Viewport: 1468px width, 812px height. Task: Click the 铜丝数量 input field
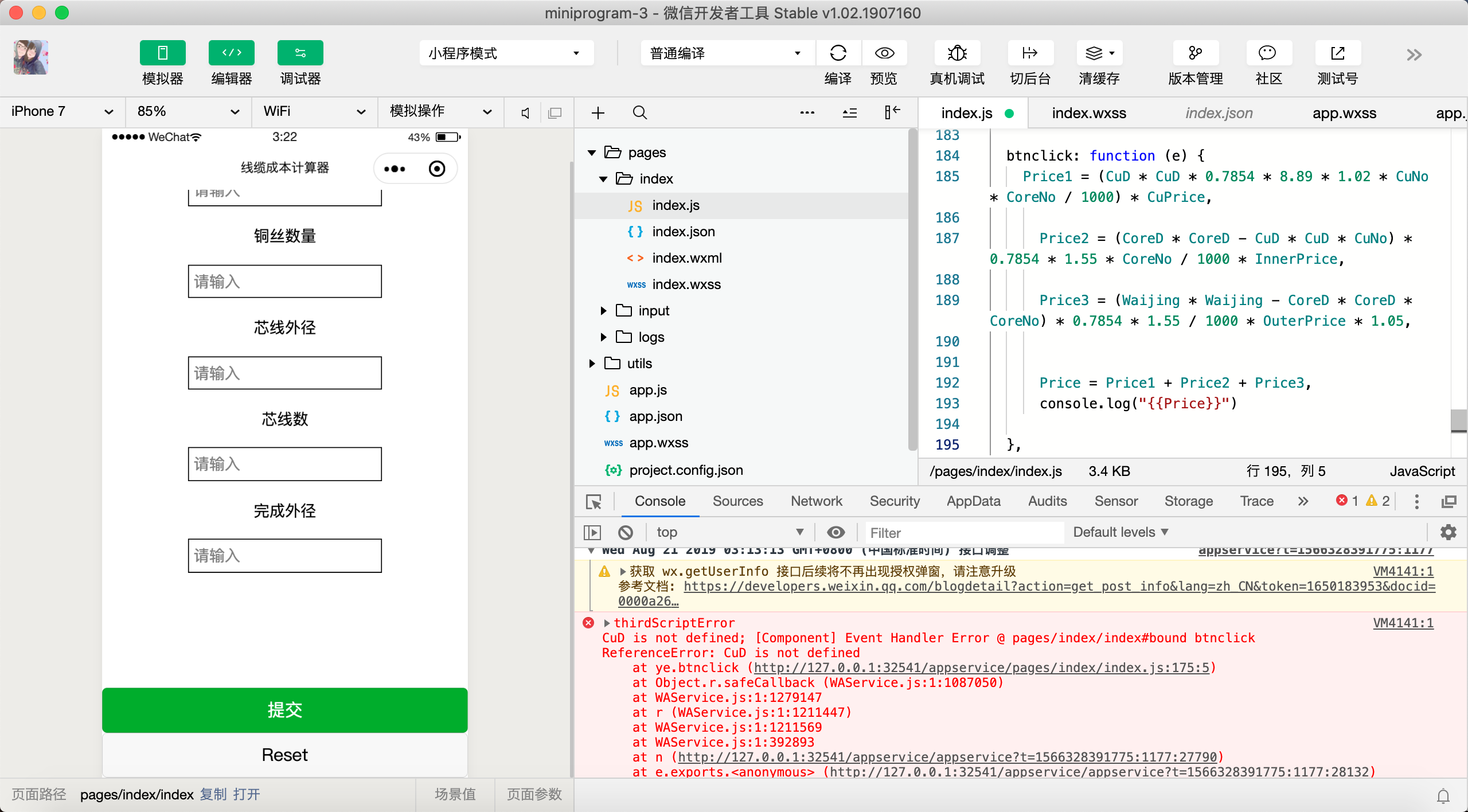click(284, 282)
